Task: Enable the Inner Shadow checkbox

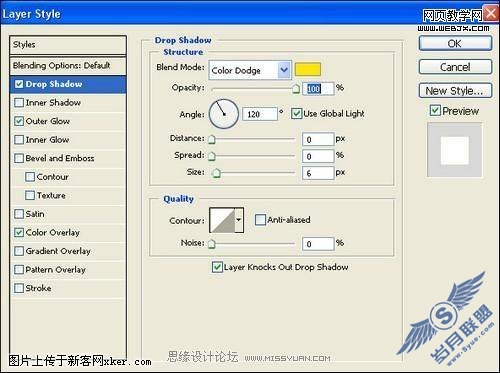Action: (x=19, y=102)
